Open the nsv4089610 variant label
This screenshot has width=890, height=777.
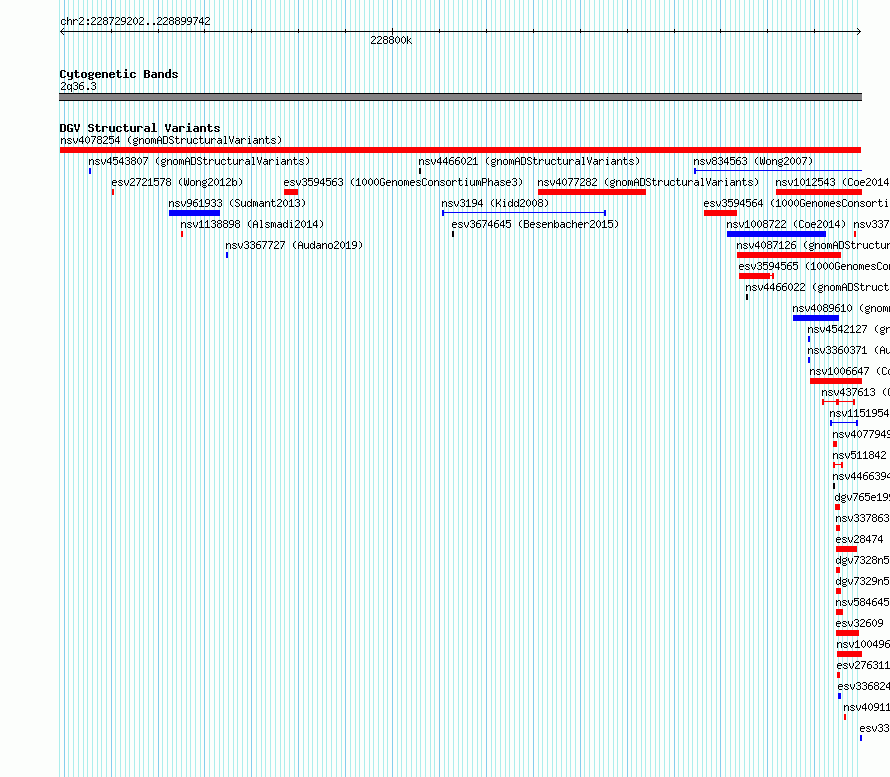[x=841, y=308]
